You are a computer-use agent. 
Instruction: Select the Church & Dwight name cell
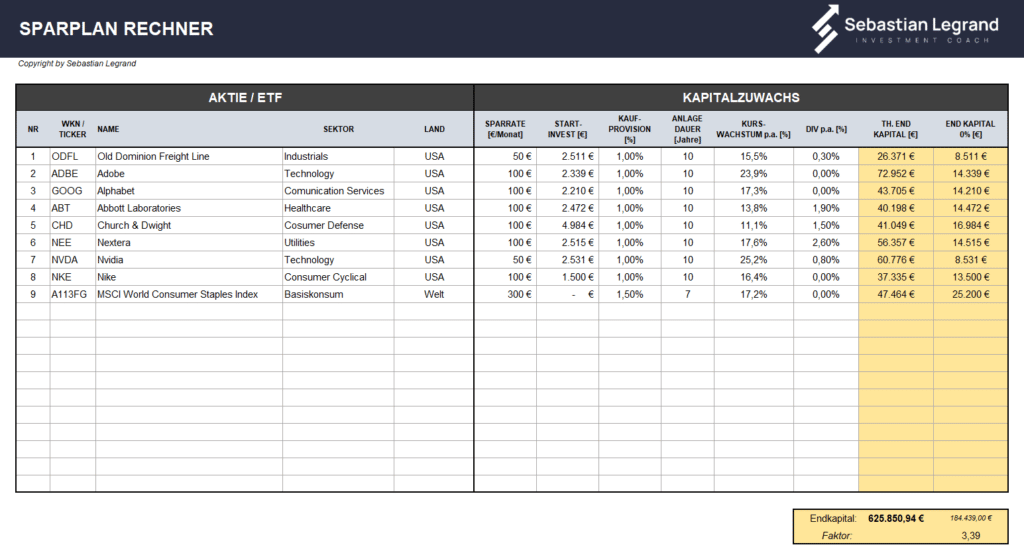(x=189, y=225)
